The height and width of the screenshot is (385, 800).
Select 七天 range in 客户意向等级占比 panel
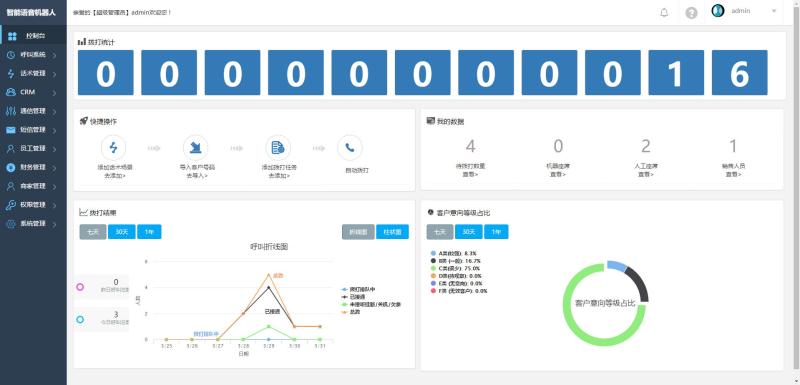pos(440,232)
